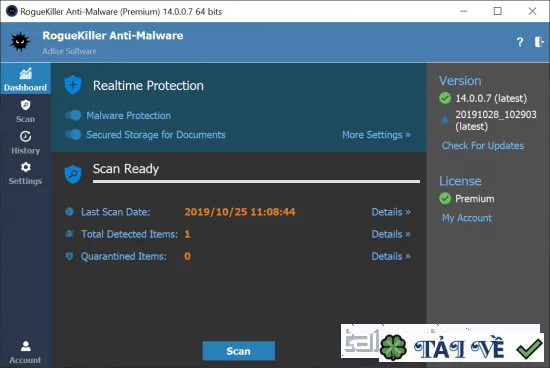Click the RogueKiller bug logo in header

click(20, 42)
